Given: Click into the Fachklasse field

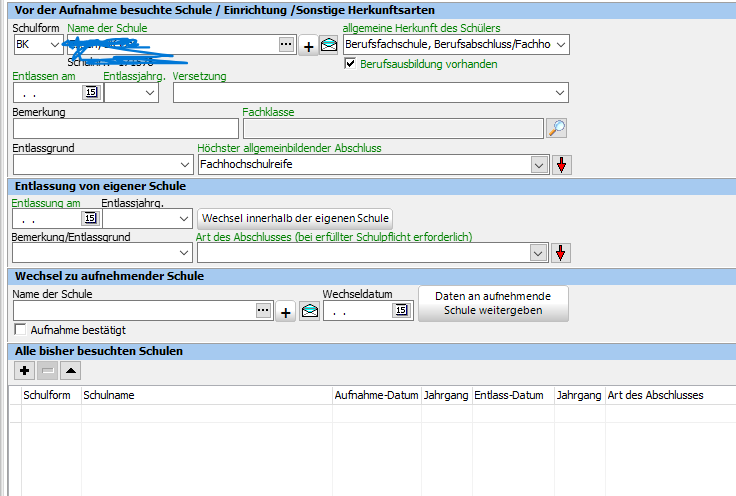Looking at the screenshot, I should coord(393,129).
